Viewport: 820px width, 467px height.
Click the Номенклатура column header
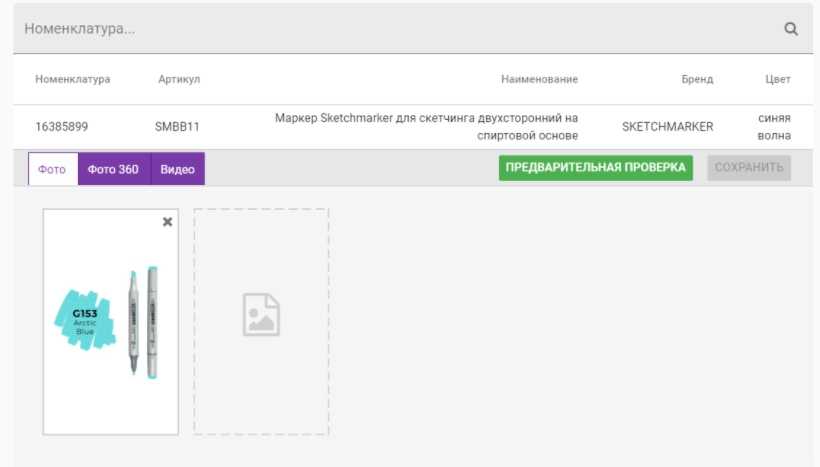click(72, 79)
